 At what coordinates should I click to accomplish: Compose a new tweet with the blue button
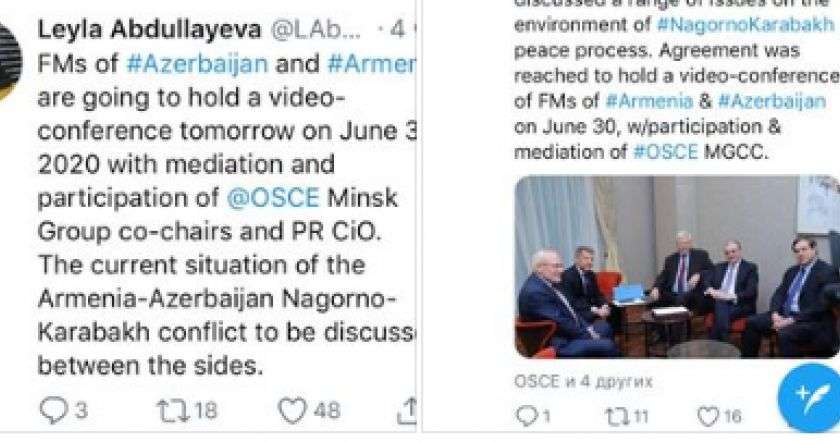(810, 398)
